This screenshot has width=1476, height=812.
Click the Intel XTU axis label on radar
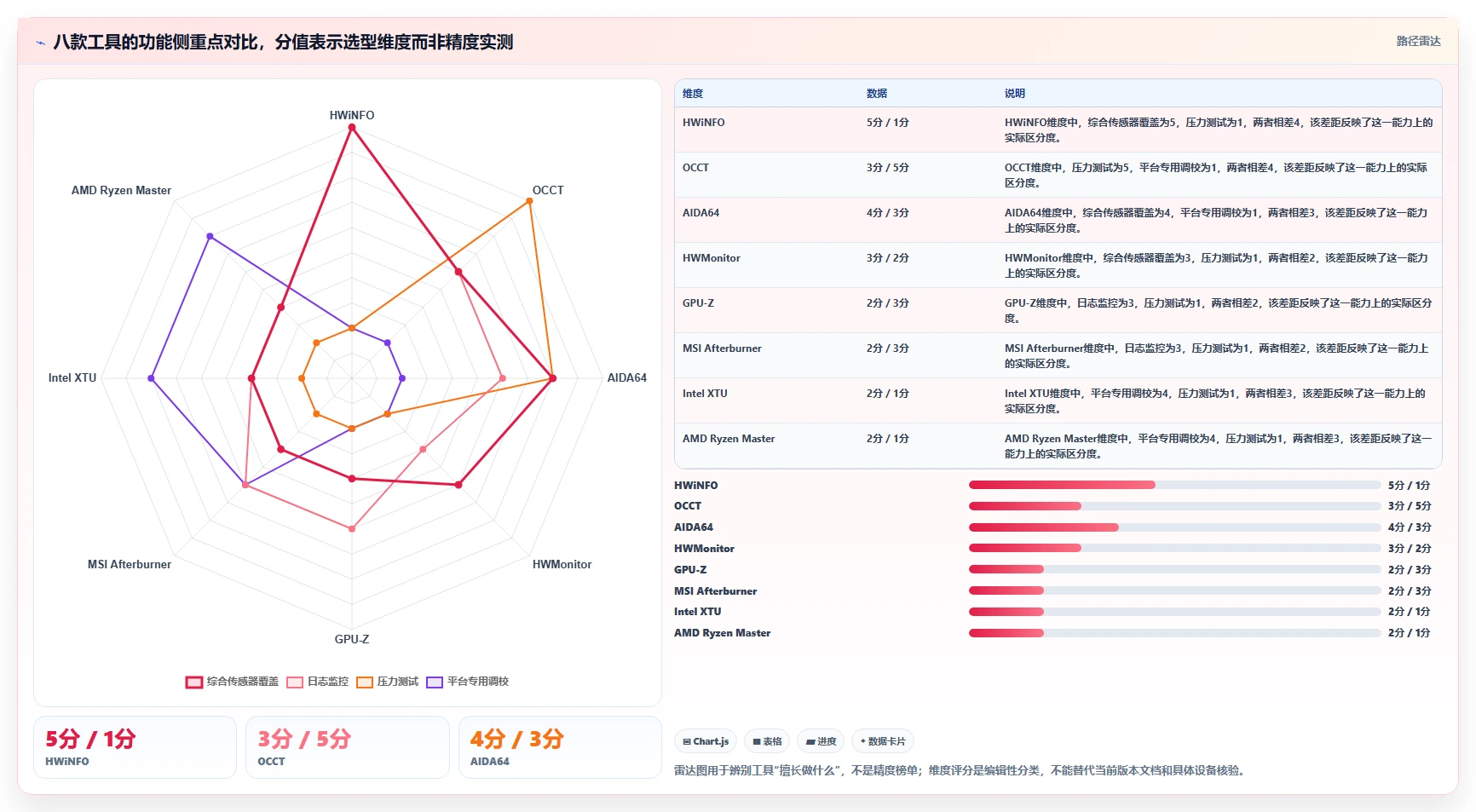(72, 377)
